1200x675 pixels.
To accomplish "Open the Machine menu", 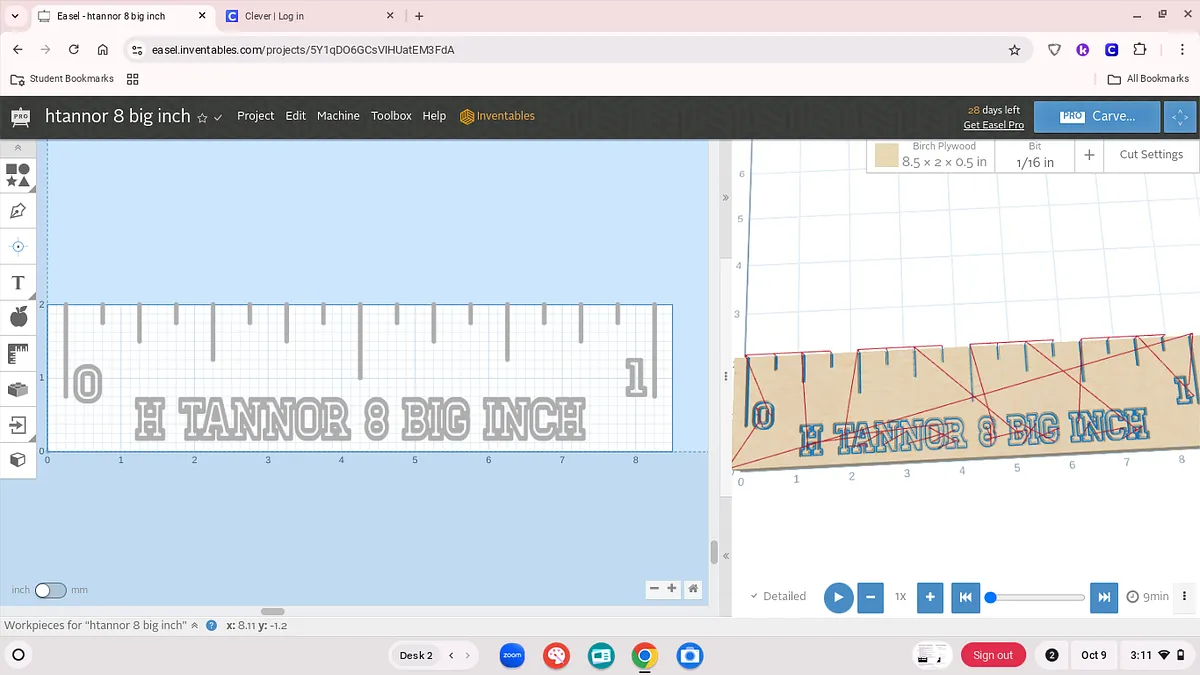I will 338,116.
